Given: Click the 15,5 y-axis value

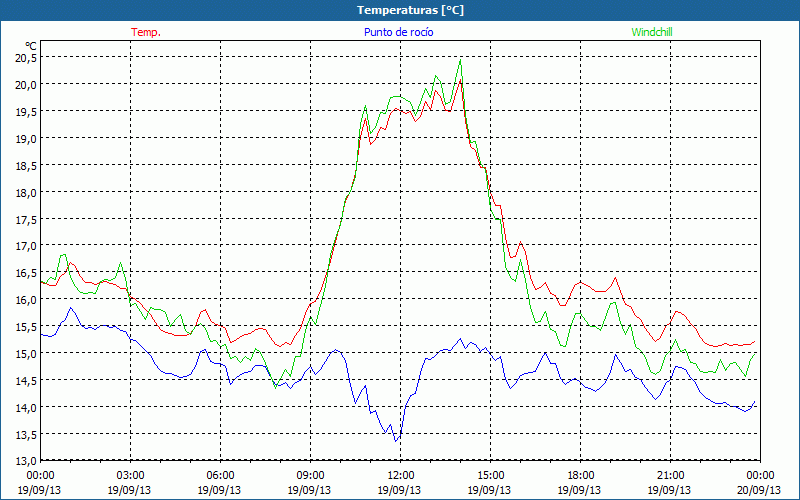Looking at the screenshot, I should [x=26, y=327].
